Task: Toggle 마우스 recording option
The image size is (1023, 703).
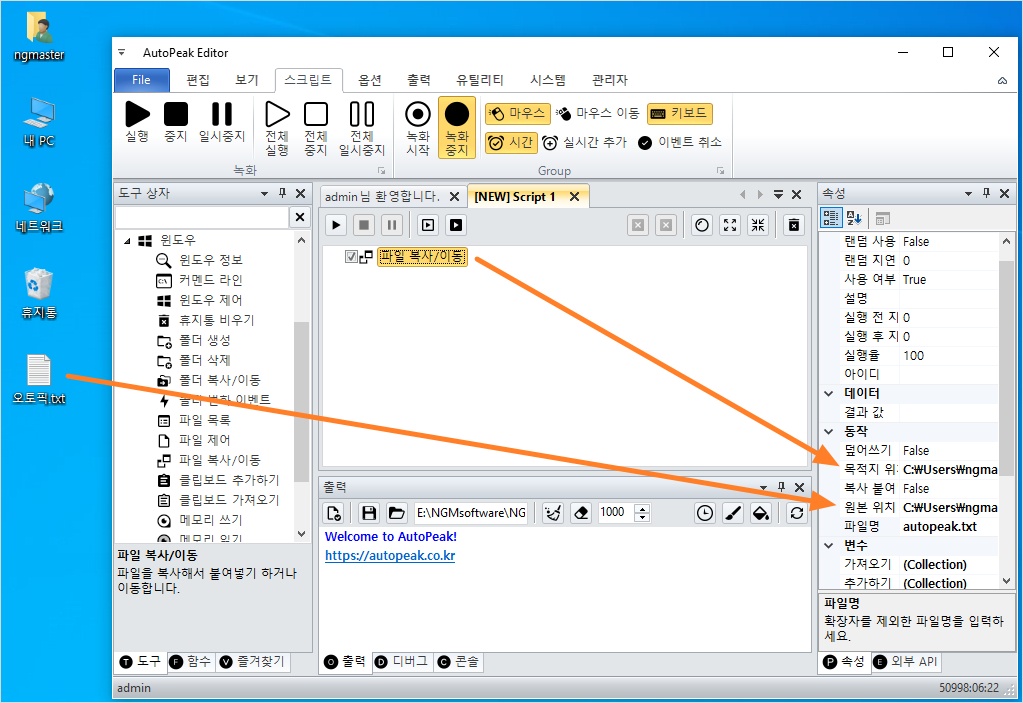Action: point(517,113)
